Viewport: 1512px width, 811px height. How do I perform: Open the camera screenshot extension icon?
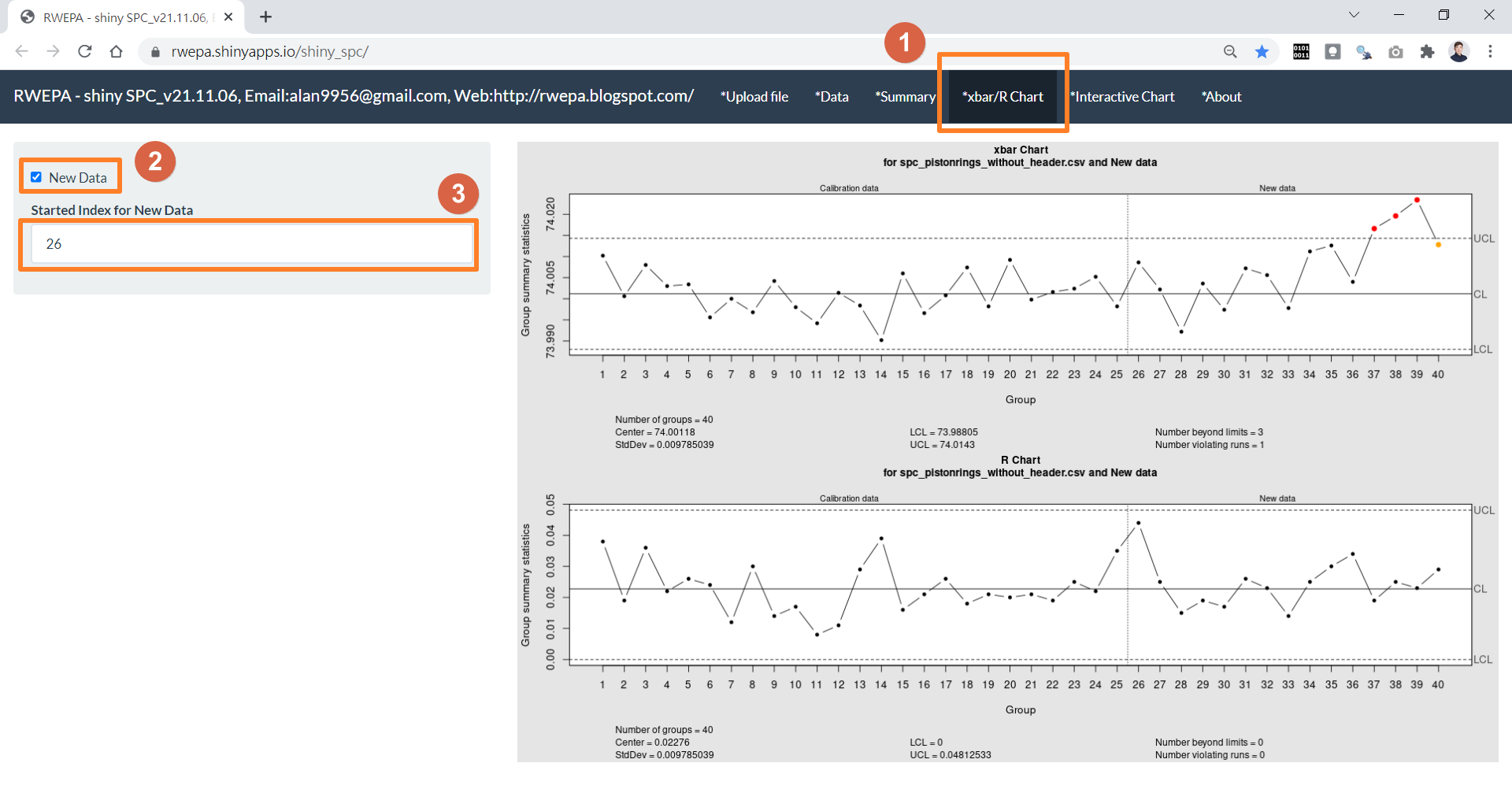click(1395, 52)
